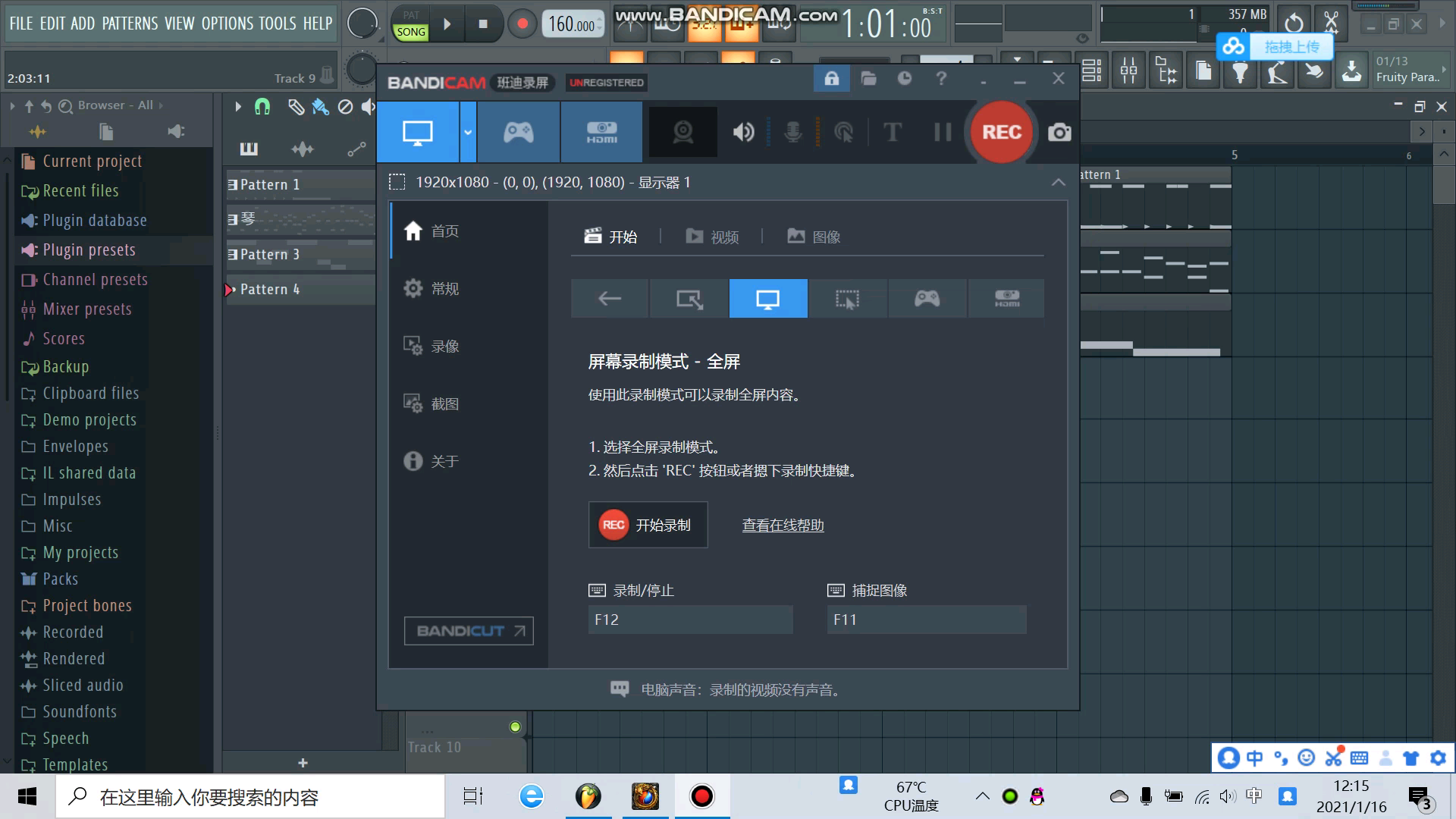
Task: Select game recording mode in Bandicam
Action: coord(519,132)
